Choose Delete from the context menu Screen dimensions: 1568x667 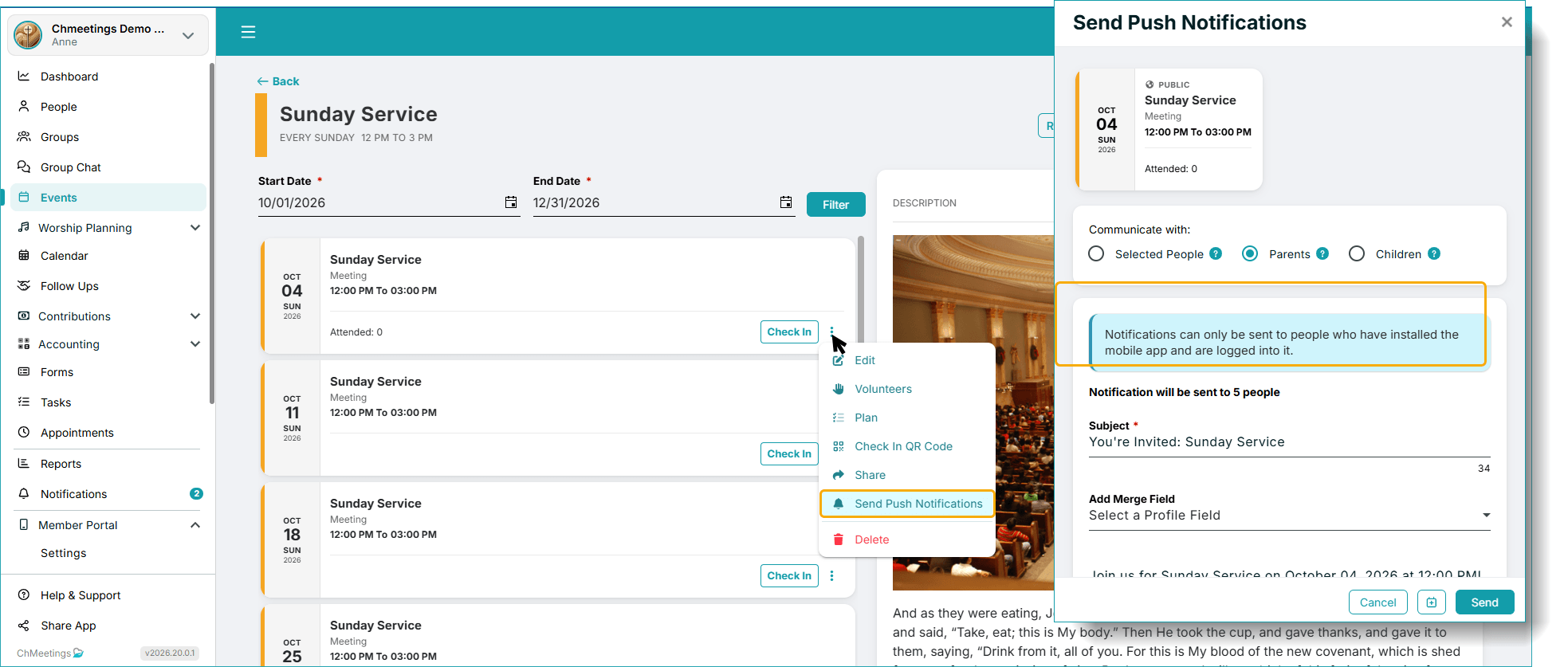coord(871,539)
